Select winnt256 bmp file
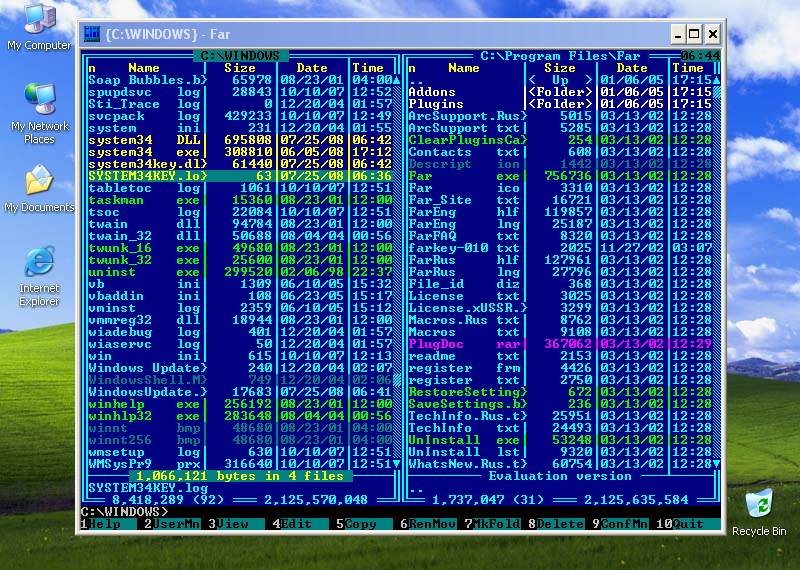 click(240, 440)
